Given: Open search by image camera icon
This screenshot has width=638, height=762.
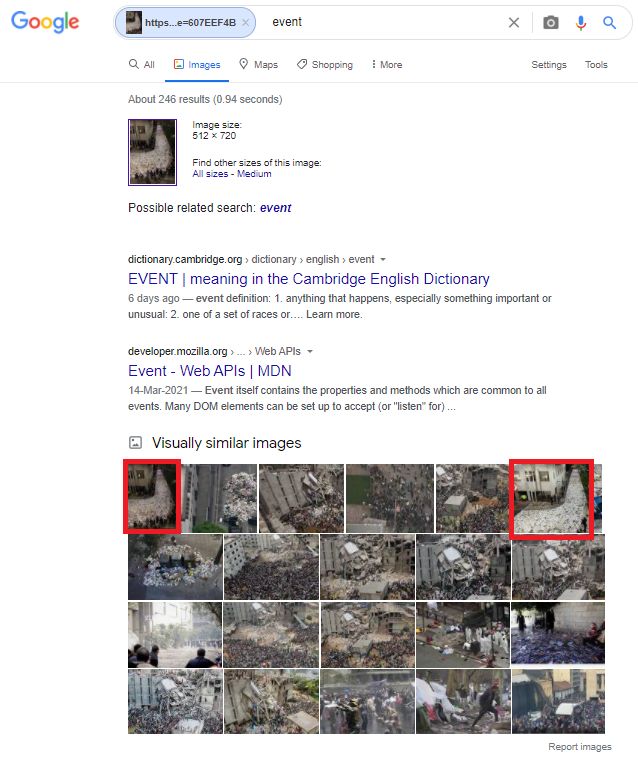Looking at the screenshot, I should coord(551,22).
